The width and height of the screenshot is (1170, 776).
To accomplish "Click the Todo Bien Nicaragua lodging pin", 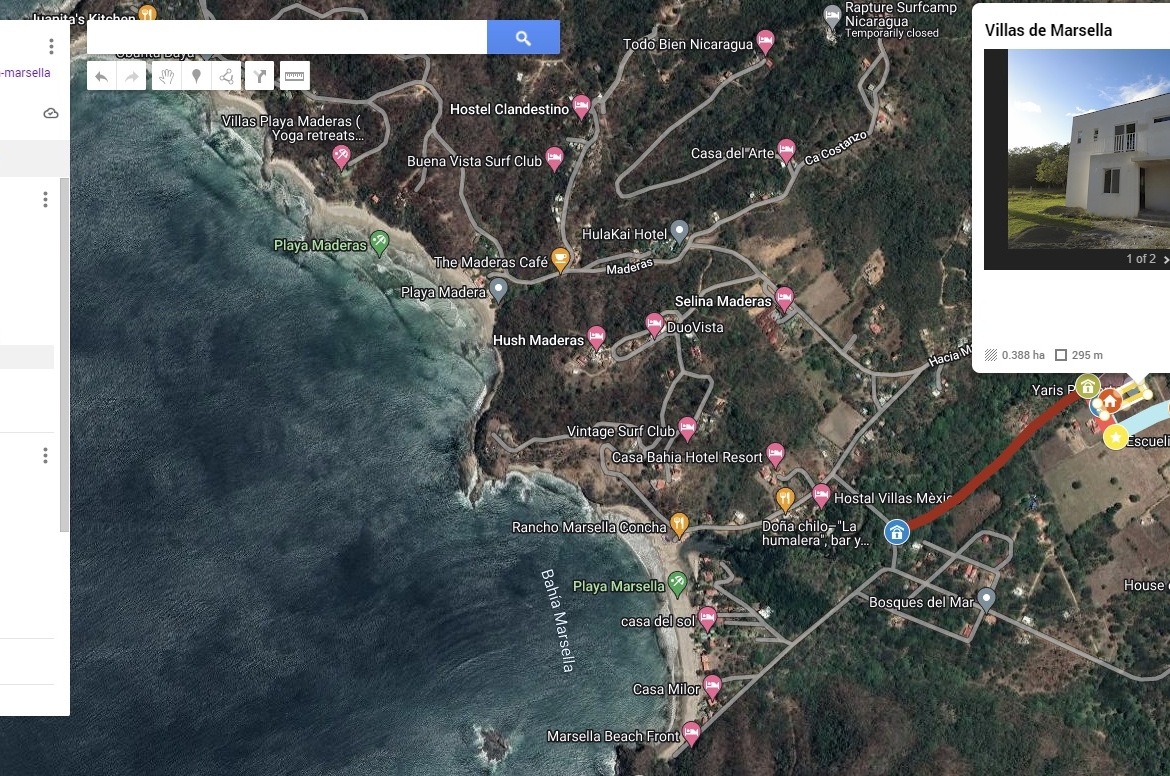I will click(765, 42).
